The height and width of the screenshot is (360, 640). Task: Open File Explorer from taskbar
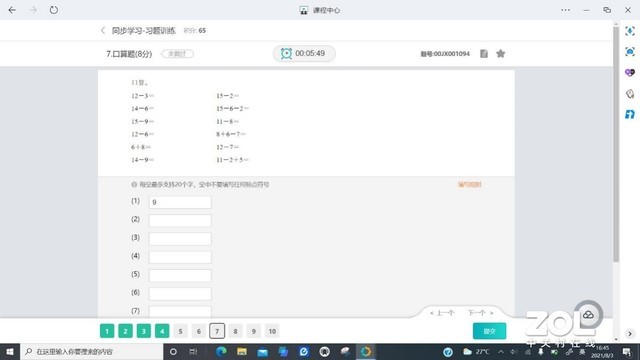click(x=242, y=351)
